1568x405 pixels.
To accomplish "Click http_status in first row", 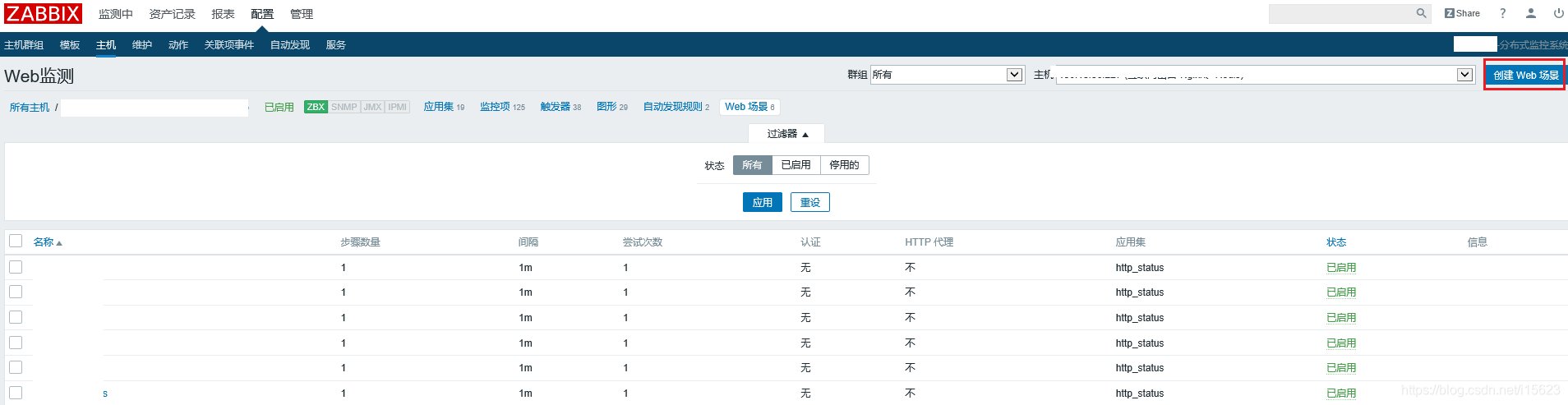I will tap(1140, 268).
